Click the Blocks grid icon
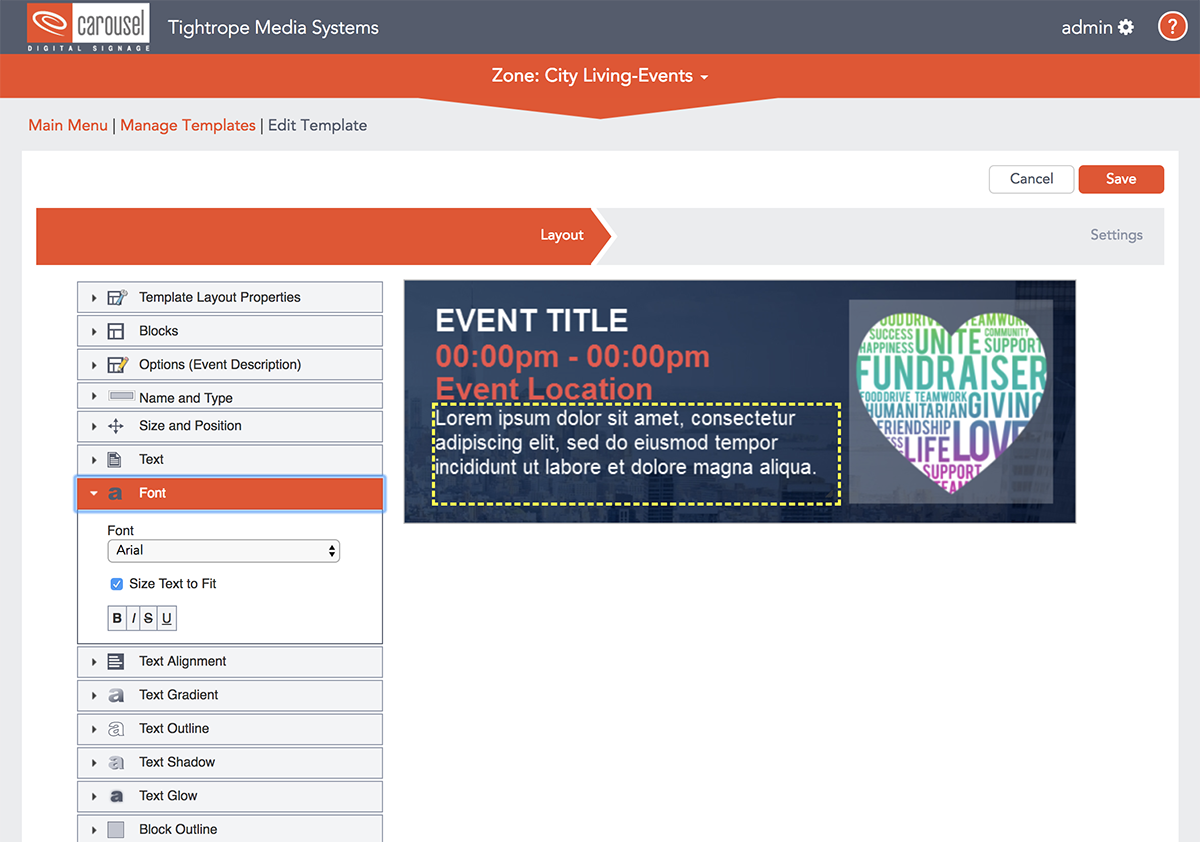This screenshot has width=1200, height=842. click(117, 331)
